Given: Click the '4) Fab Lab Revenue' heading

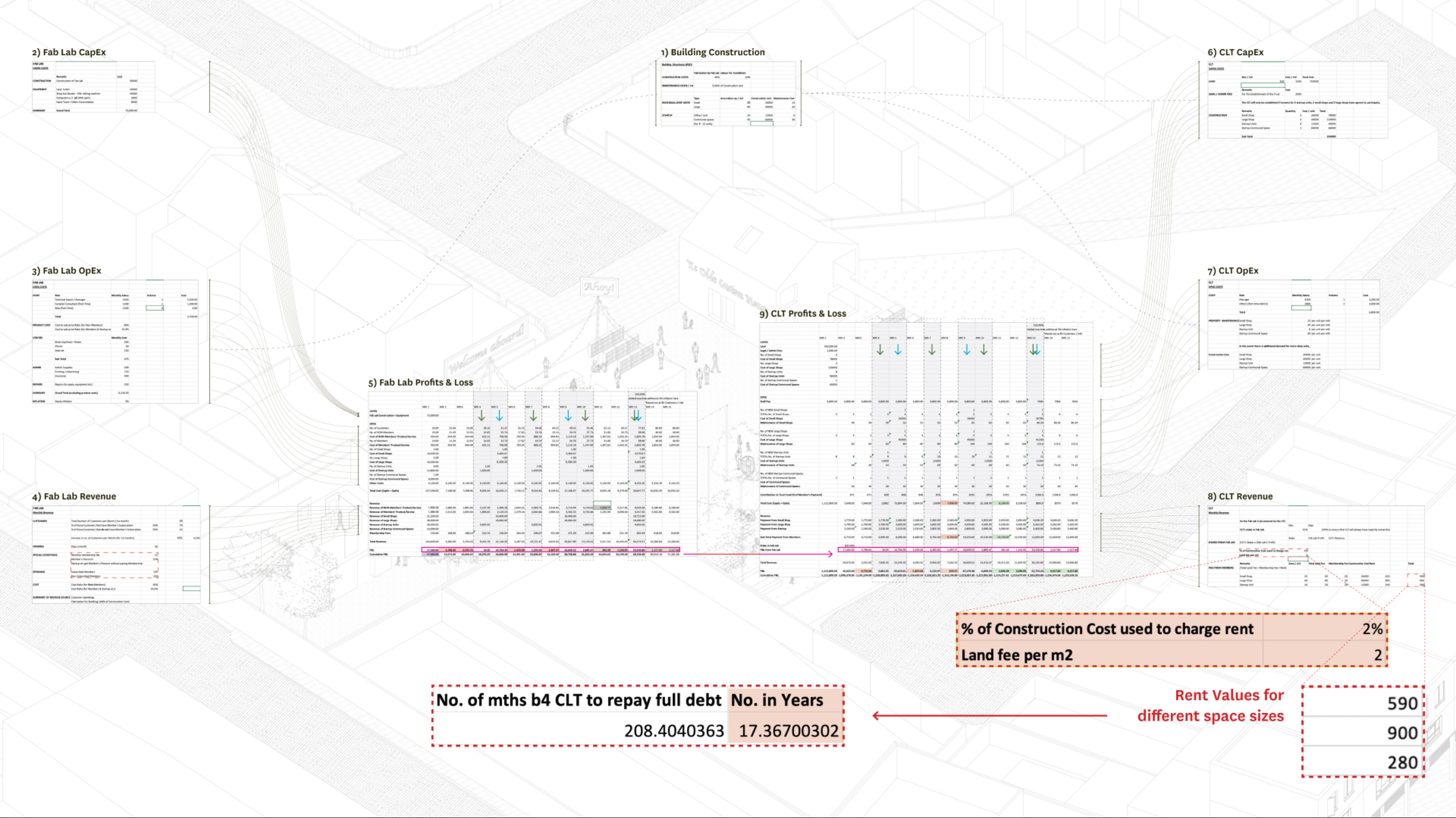Looking at the screenshot, I should pyautogui.click(x=74, y=496).
